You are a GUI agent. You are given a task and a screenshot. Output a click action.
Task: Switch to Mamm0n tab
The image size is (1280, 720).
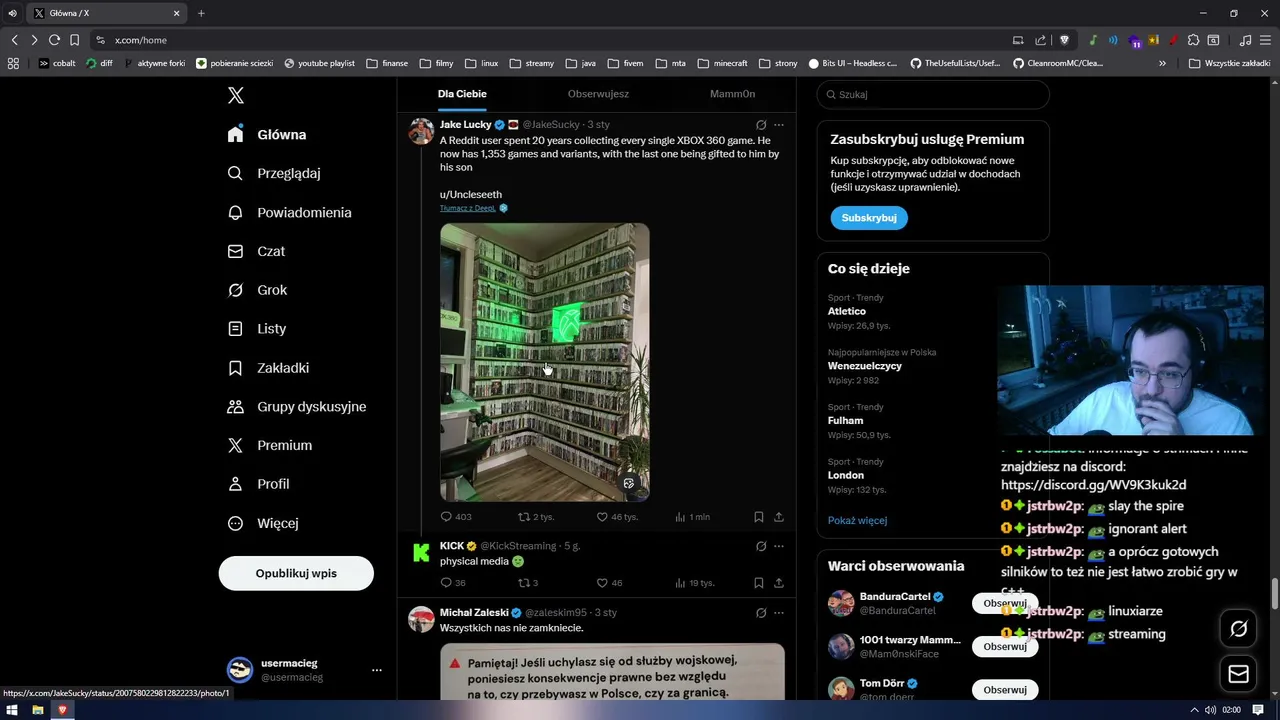[732, 94]
